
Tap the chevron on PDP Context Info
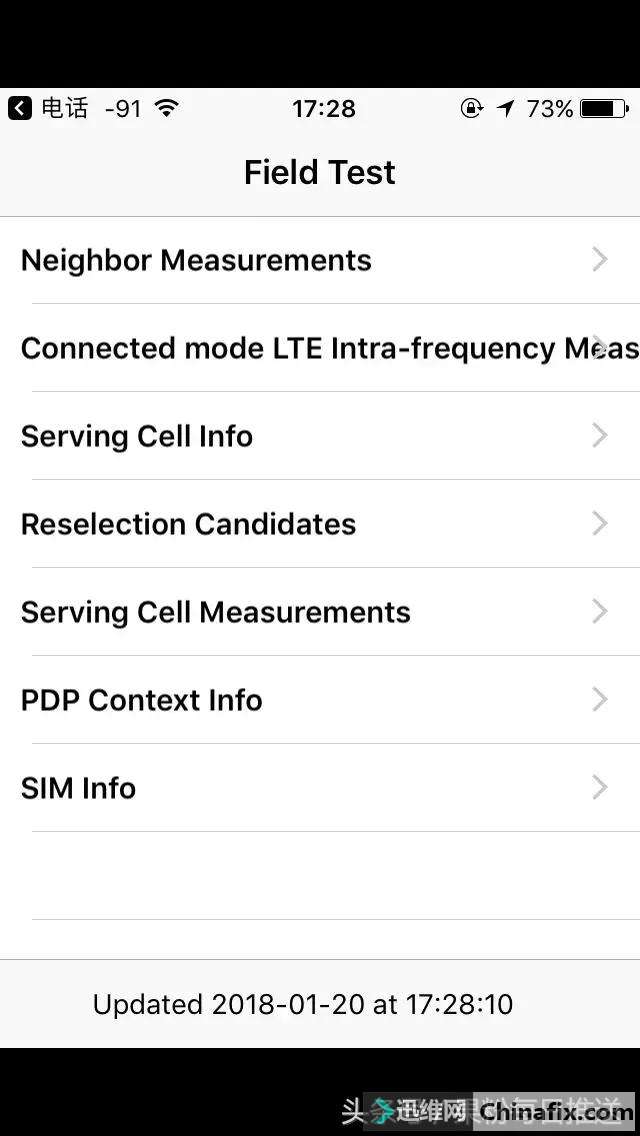point(600,699)
